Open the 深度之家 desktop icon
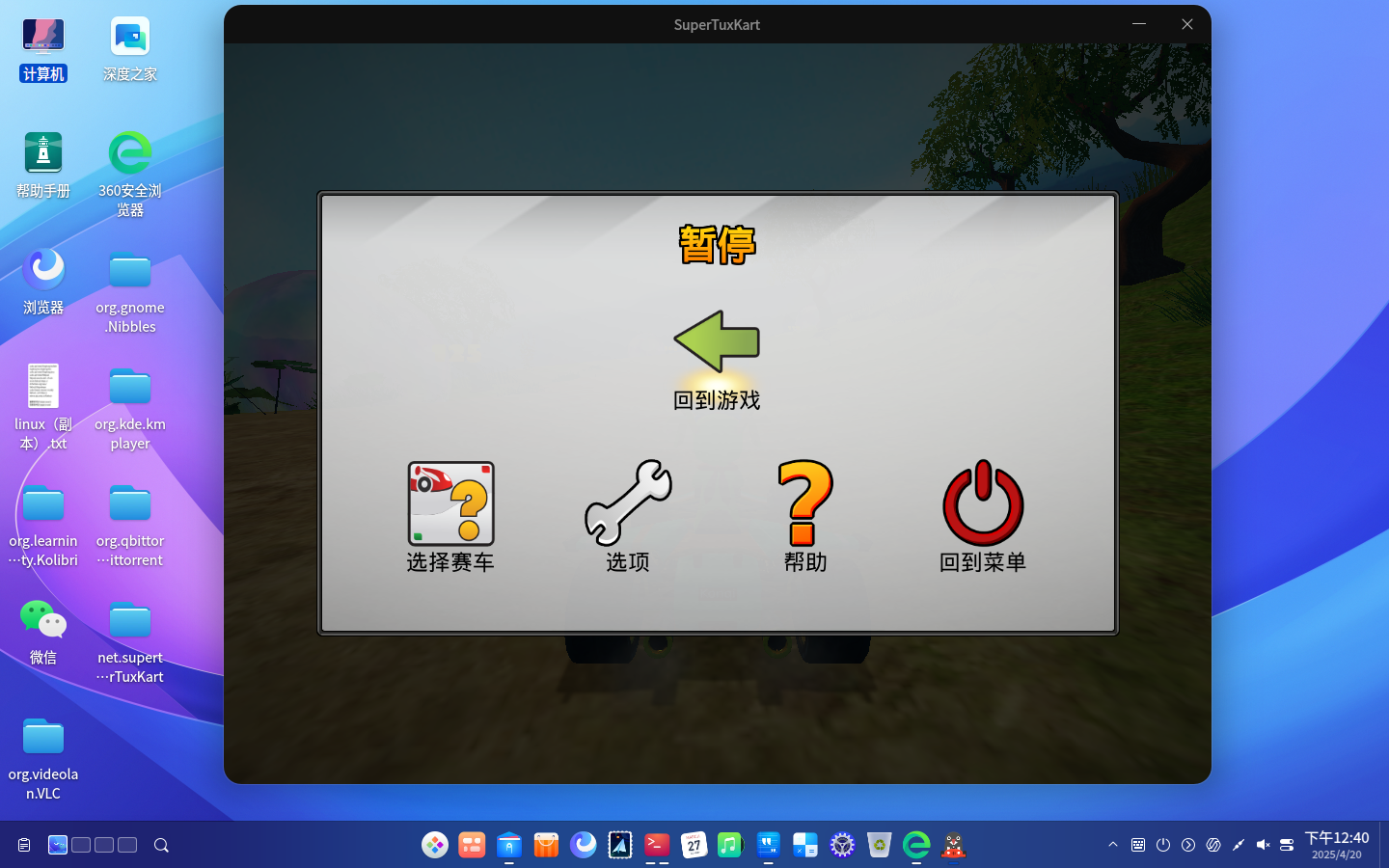The height and width of the screenshot is (868, 1389). (x=130, y=49)
